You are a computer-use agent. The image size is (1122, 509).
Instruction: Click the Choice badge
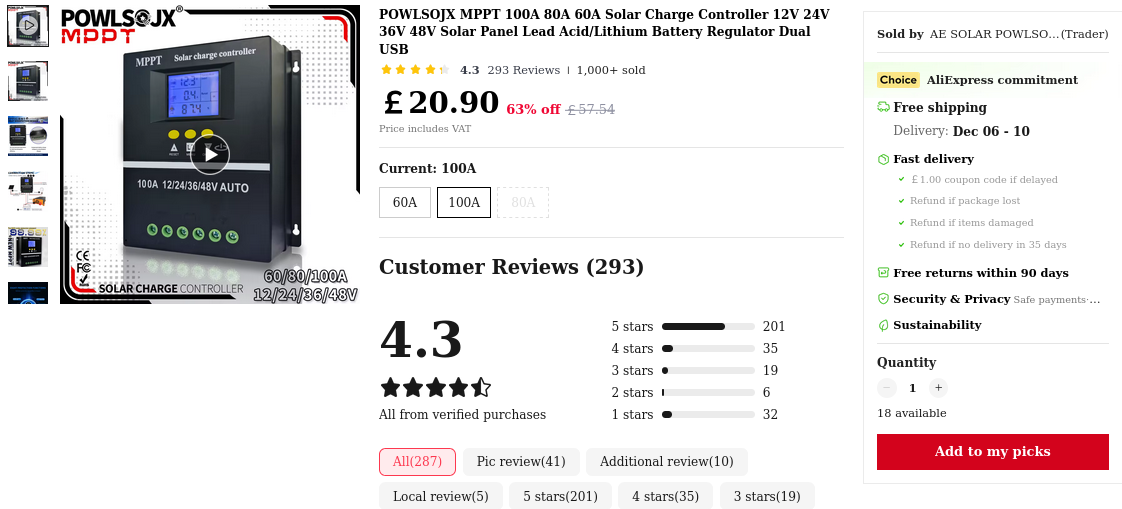coord(898,80)
